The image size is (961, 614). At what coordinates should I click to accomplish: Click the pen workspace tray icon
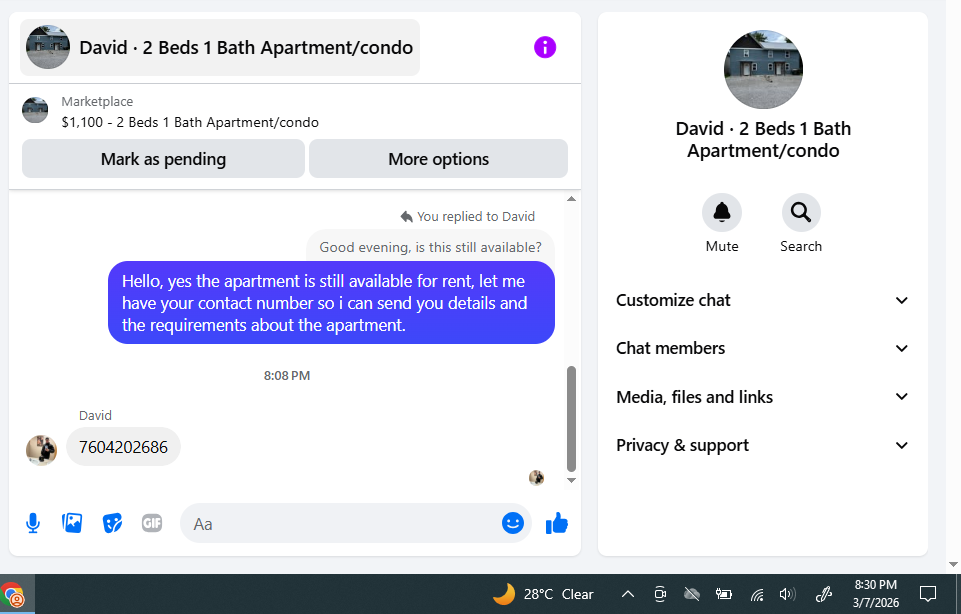[823, 594]
